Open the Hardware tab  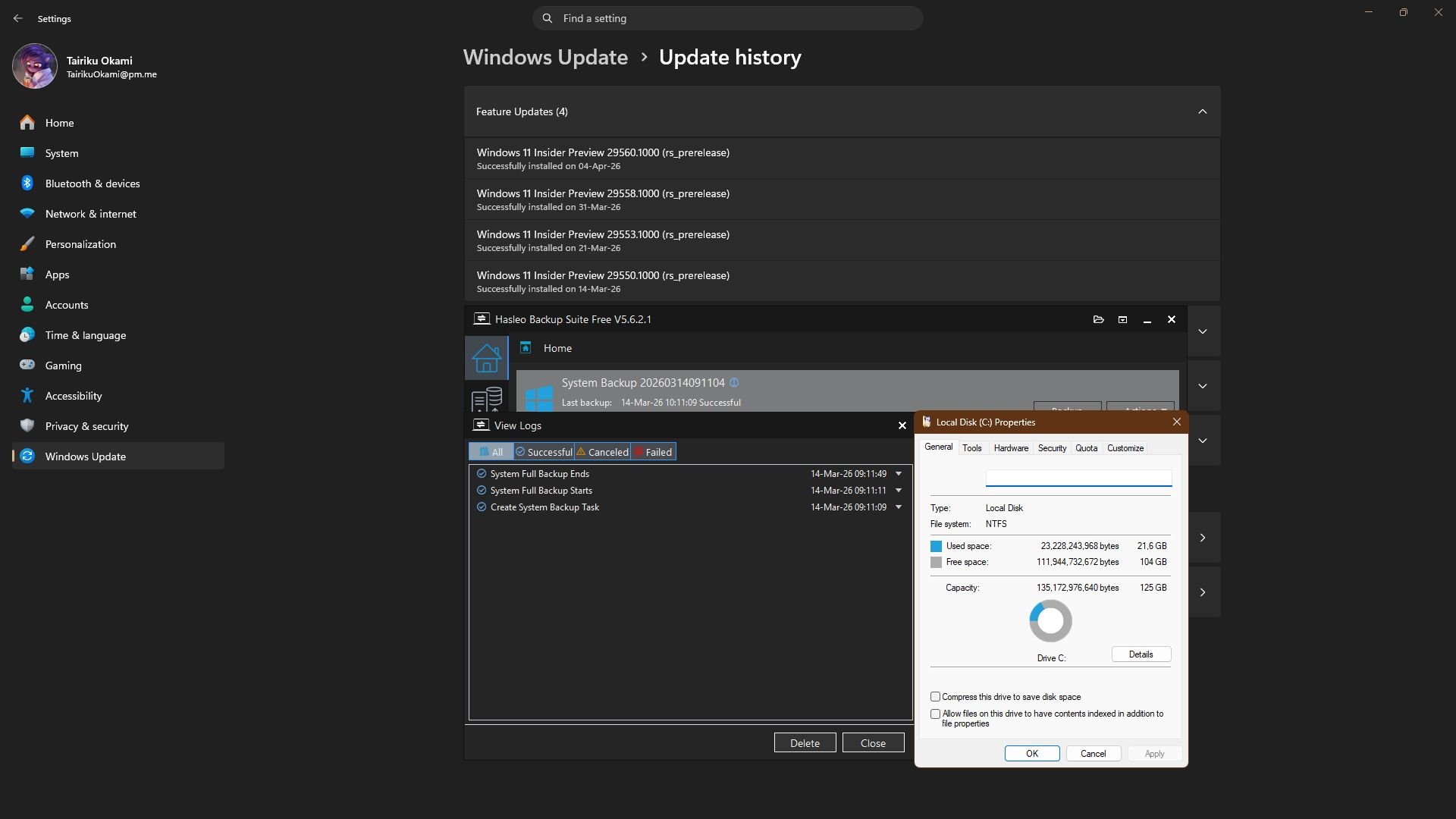pos(1011,448)
